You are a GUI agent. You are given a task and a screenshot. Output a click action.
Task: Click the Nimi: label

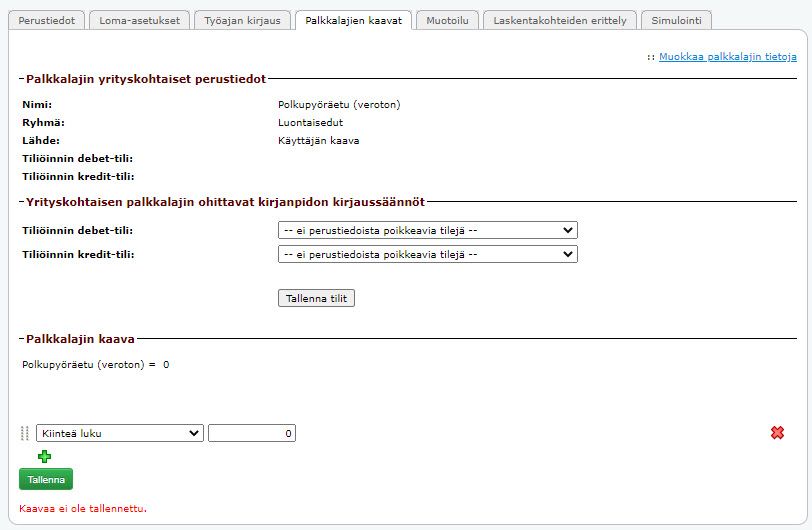point(37,105)
